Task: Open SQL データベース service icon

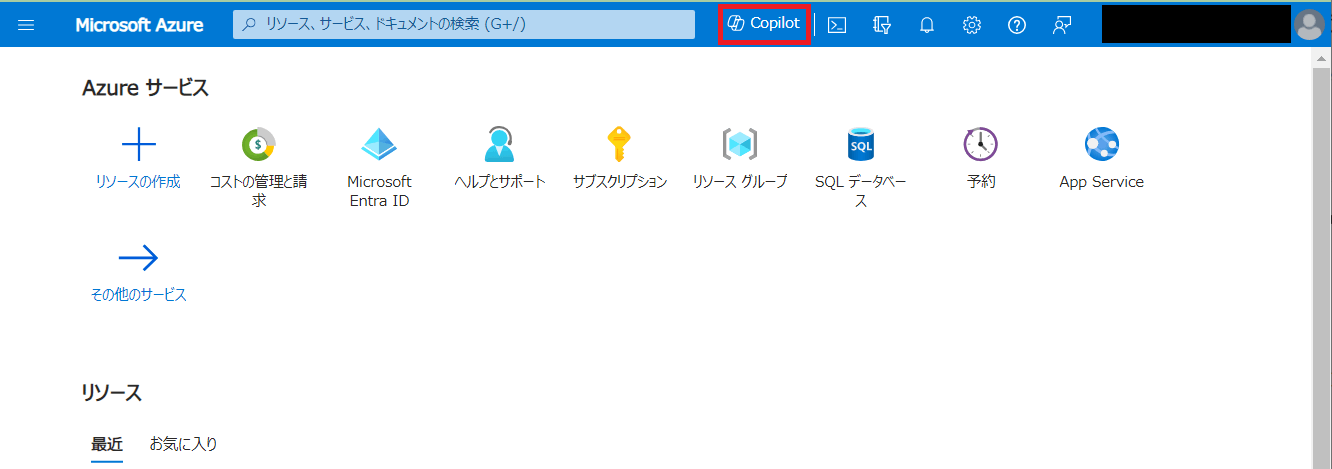Action: pyautogui.click(x=861, y=145)
